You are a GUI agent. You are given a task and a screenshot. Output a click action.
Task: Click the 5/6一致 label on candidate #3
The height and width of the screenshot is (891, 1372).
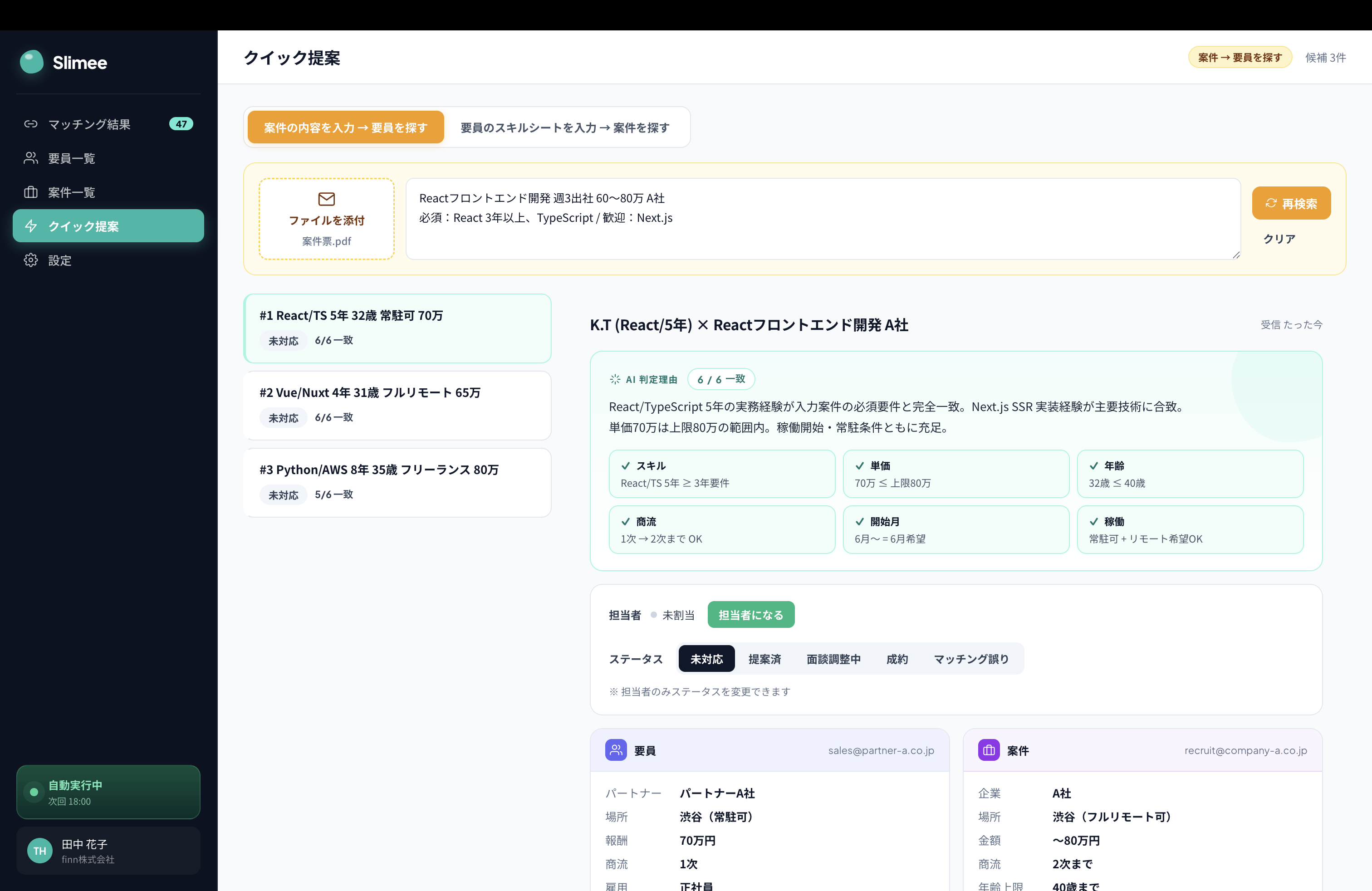pyautogui.click(x=334, y=494)
